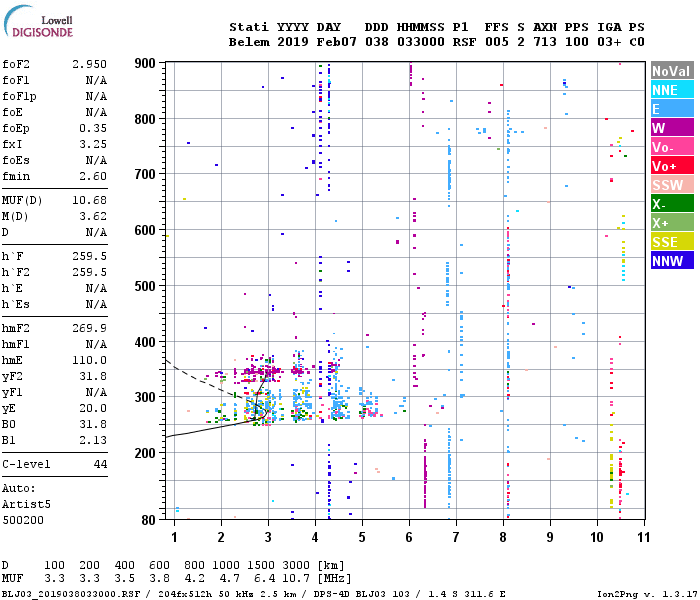The width and height of the screenshot is (700, 600).
Task: Click the 500200 version number
Action: (23, 520)
